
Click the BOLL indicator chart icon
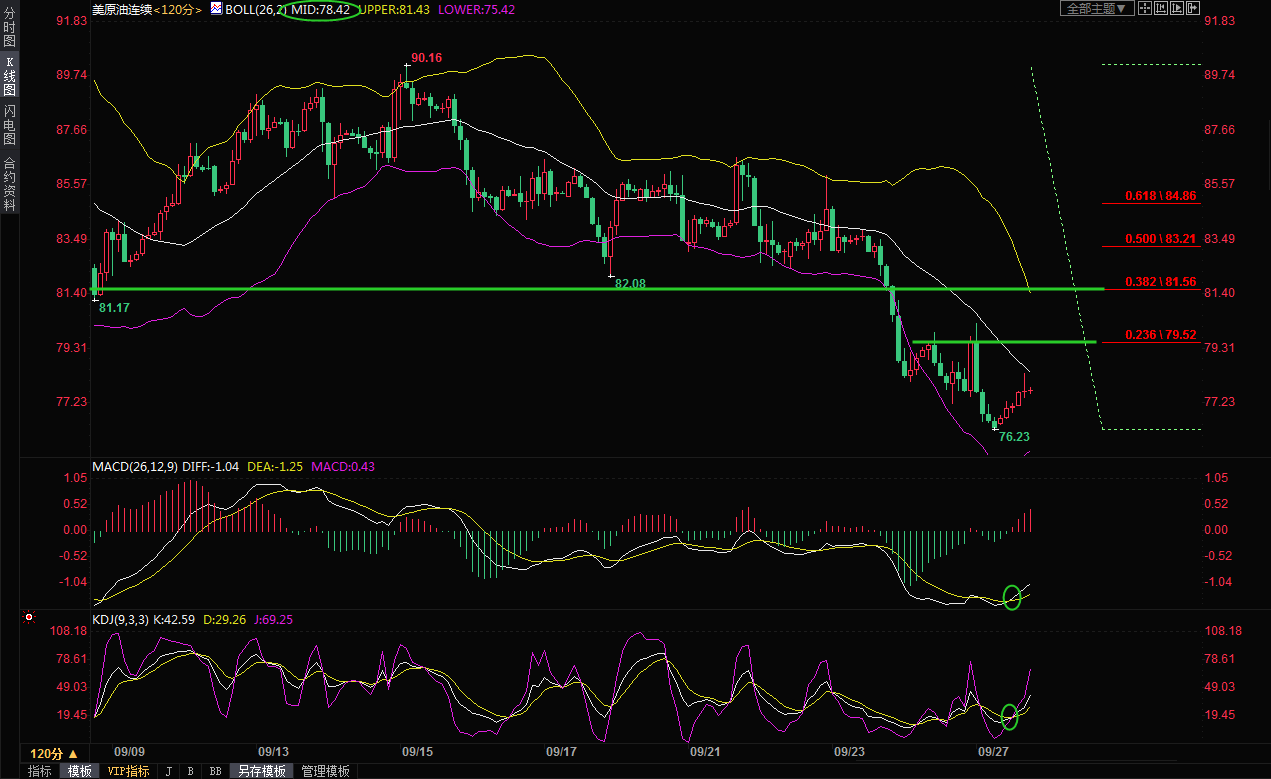(x=216, y=9)
